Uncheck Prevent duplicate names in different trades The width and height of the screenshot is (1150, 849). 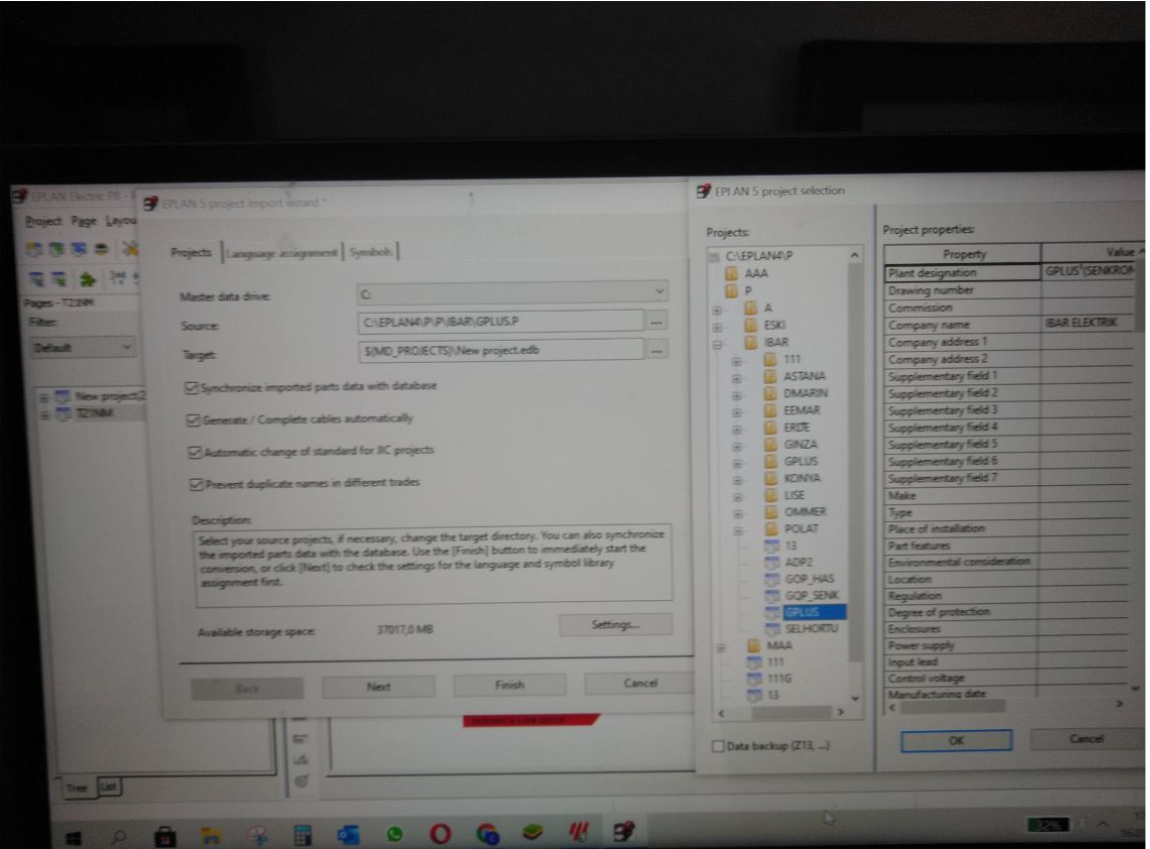[197, 484]
